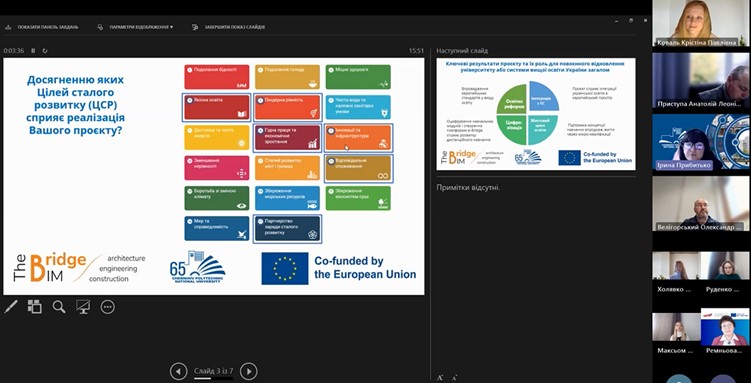Image resolution: width=751 pixels, height=383 pixels.
Task: Decrease notes text size button
Action: click(x=454, y=378)
